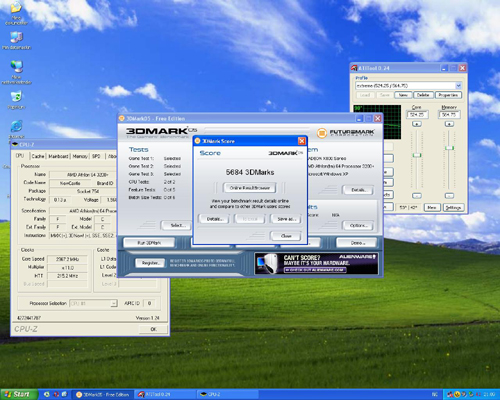
Task: Click the 5684 3DMarks score text
Action: coord(250,172)
